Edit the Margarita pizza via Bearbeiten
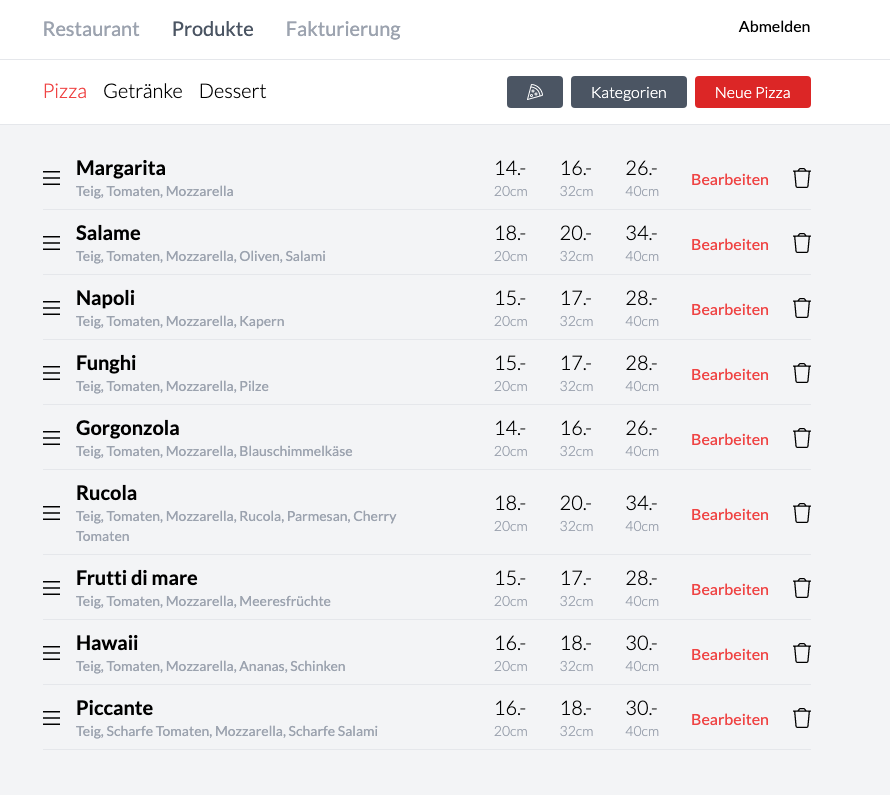The width and height of the screenshot is (890, 795). click(x=730, y=180)
